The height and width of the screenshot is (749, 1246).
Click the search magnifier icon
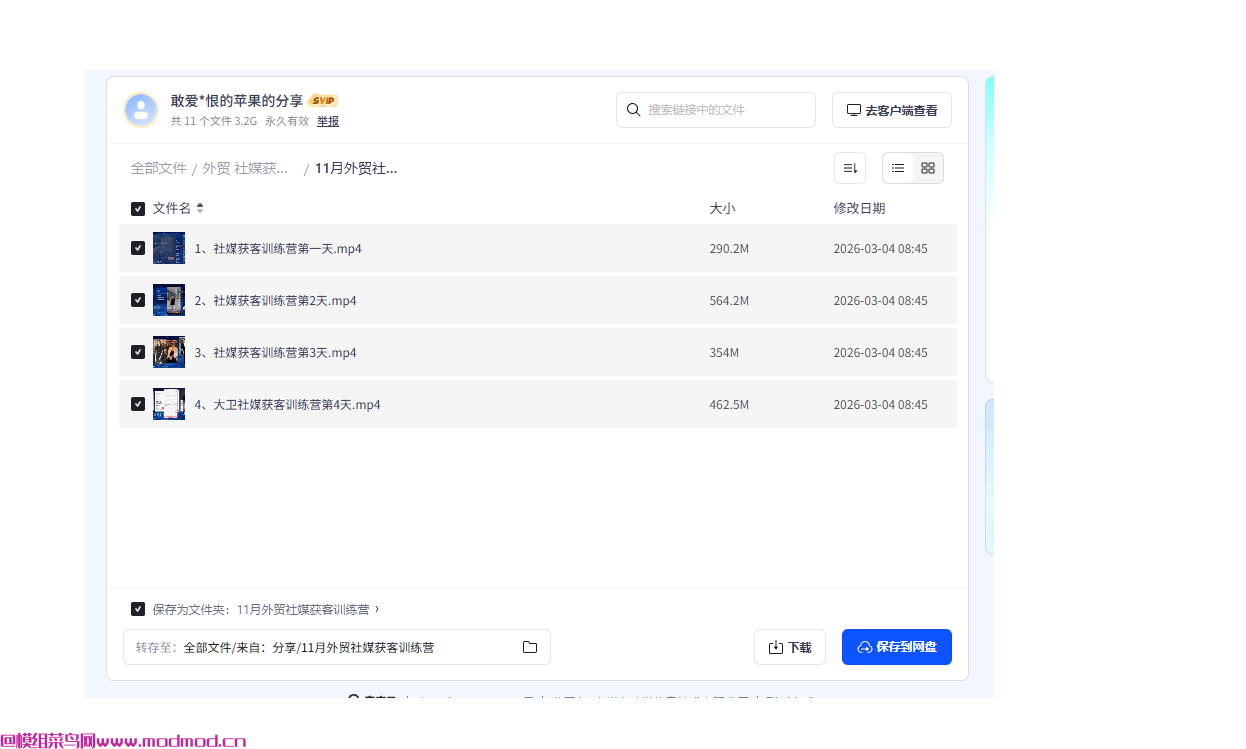pos(633,110)
